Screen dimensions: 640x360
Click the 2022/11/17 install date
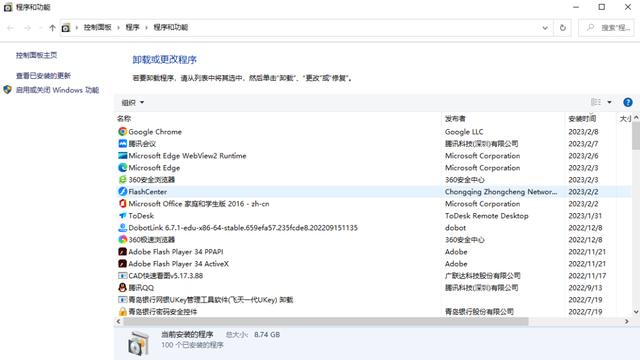tap(587, 276)
